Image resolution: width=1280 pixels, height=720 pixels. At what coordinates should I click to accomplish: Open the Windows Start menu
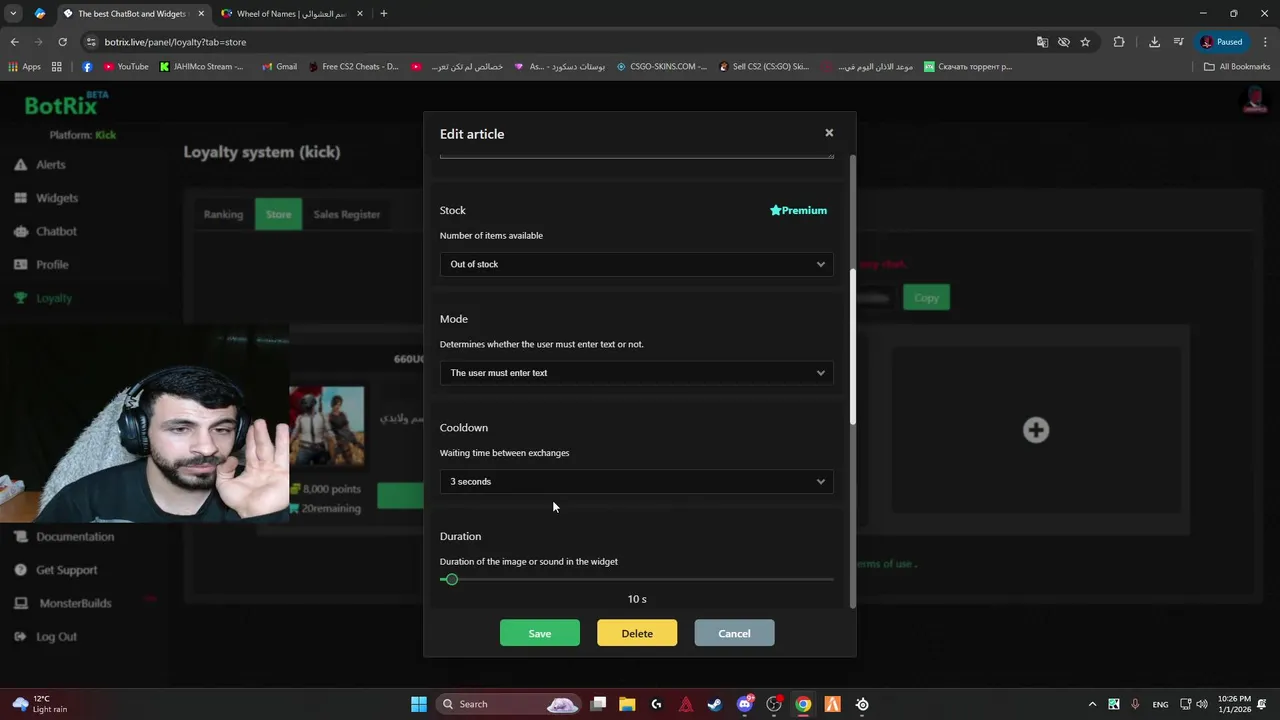pyautogui.click(x=419, y=704)
